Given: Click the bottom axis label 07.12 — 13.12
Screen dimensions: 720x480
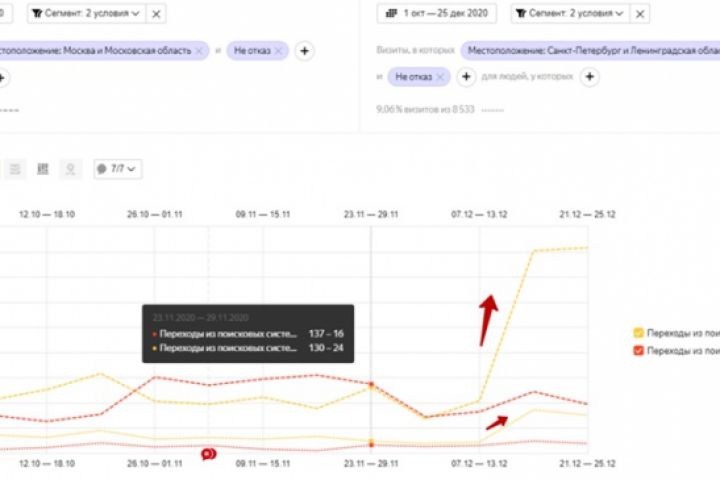Looking at the screenshot, I should 479,463.
